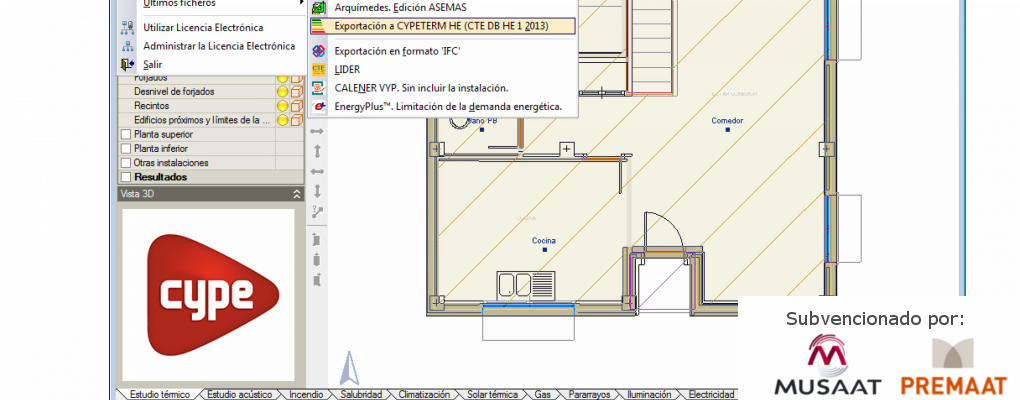Viewport: 1020px width, 400px height.
Task: Click the Vista 3D panel title
Action: pos(137,194)
